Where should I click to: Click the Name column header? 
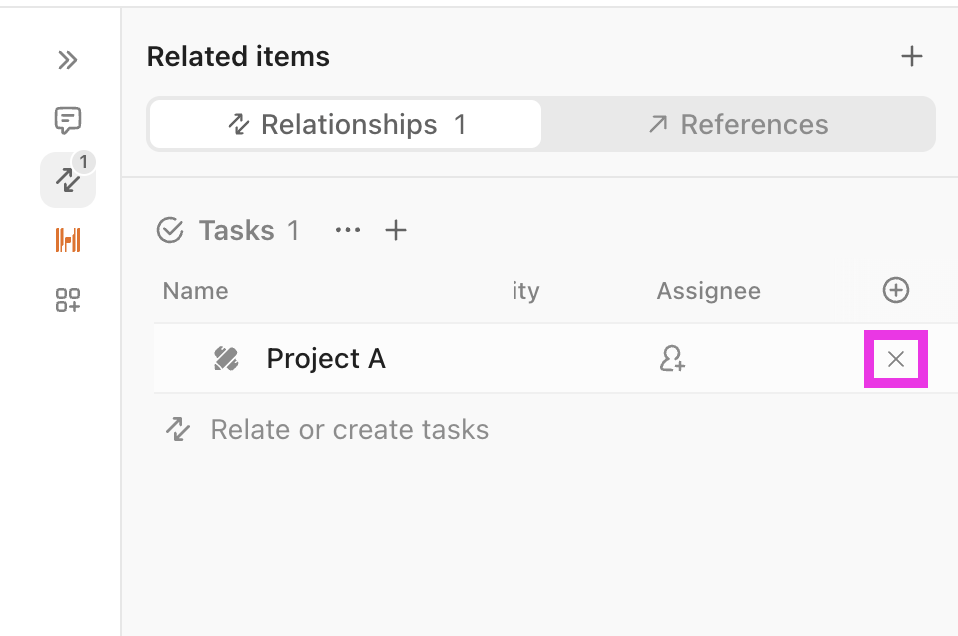[x=196, y=291]
